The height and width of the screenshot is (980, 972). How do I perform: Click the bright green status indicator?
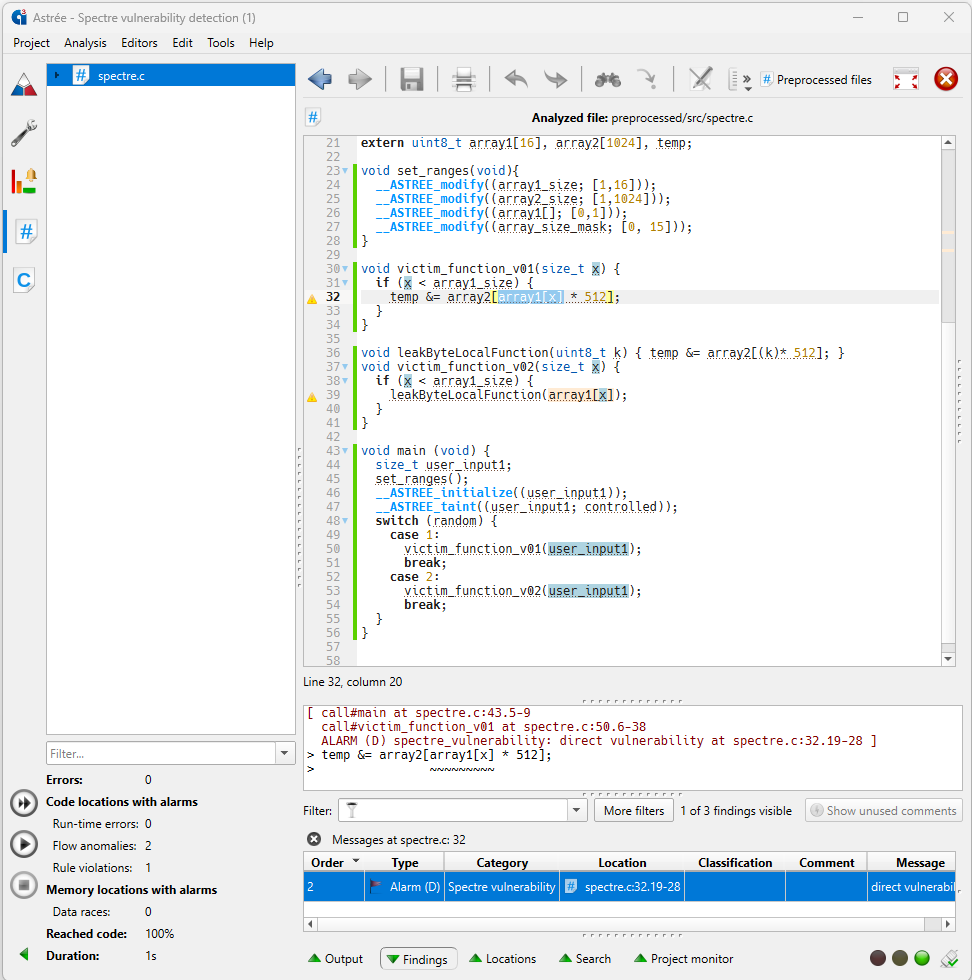coord(921,958)
